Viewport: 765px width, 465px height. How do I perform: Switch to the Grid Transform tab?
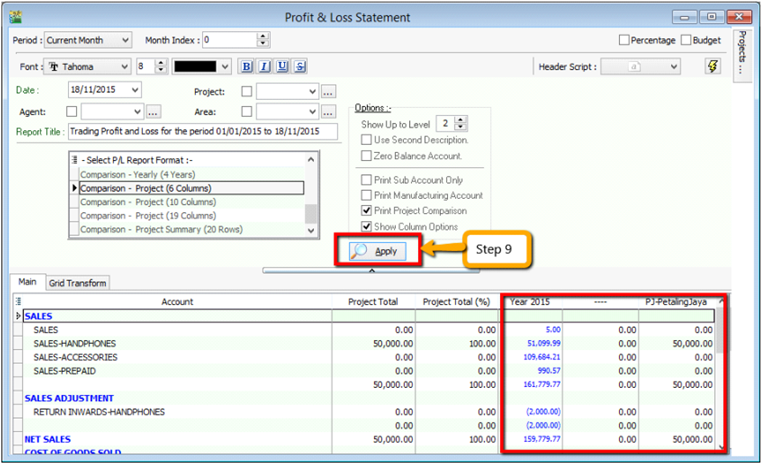pos(78,284)
